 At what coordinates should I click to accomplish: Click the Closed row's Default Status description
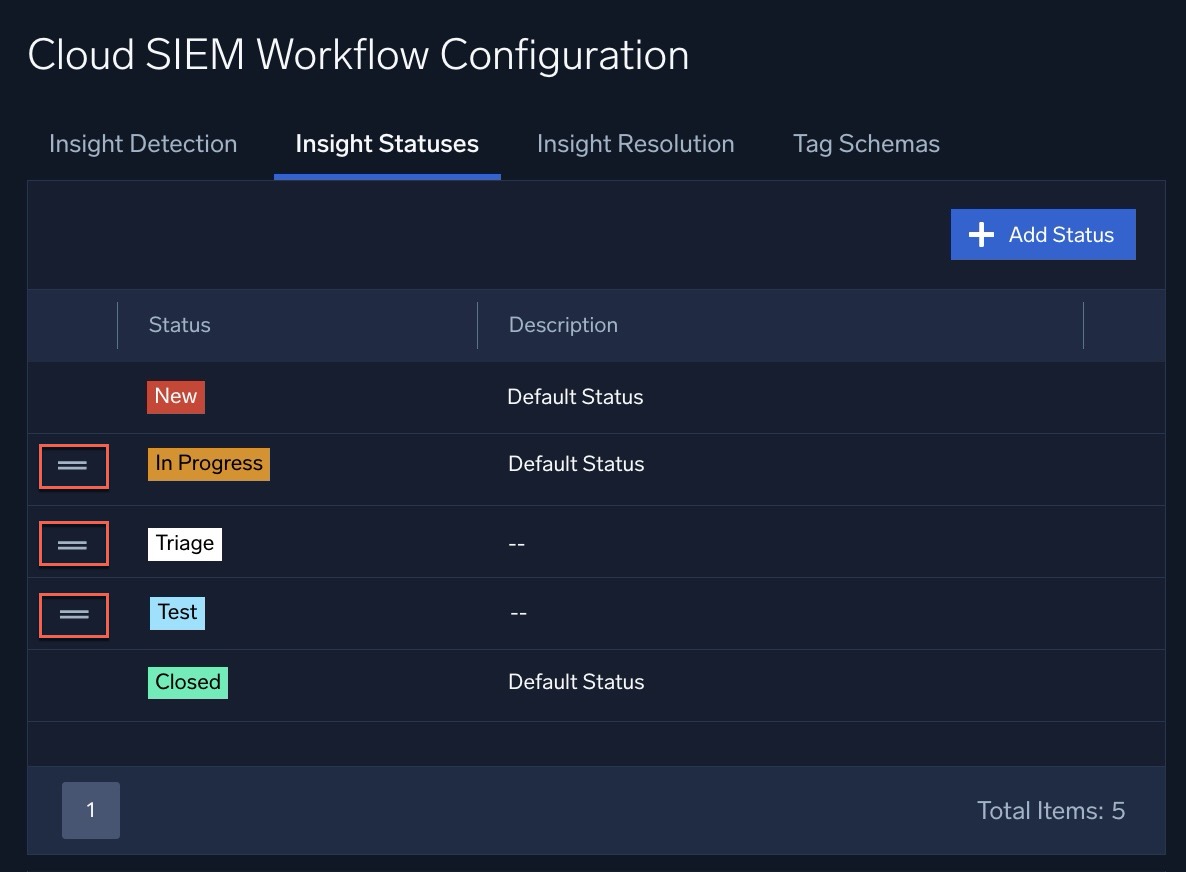576,682
